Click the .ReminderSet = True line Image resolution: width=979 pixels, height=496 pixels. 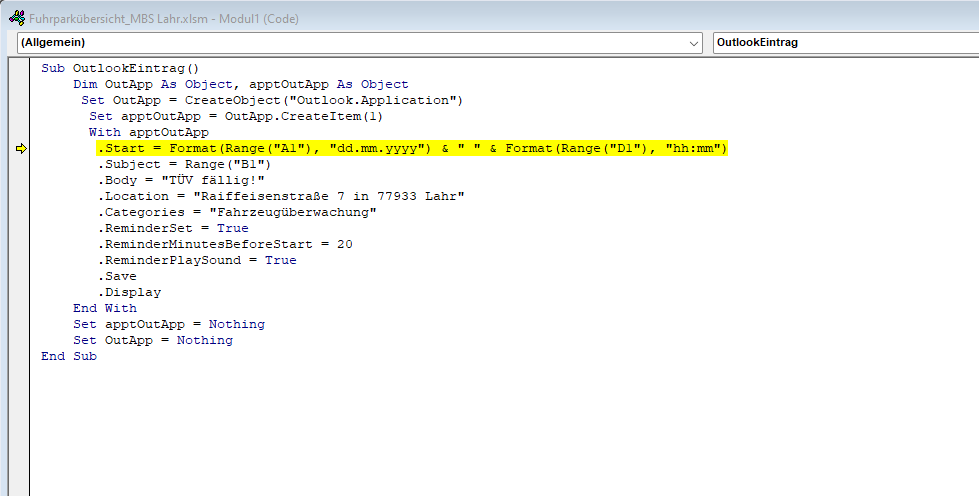click(173, 228)
